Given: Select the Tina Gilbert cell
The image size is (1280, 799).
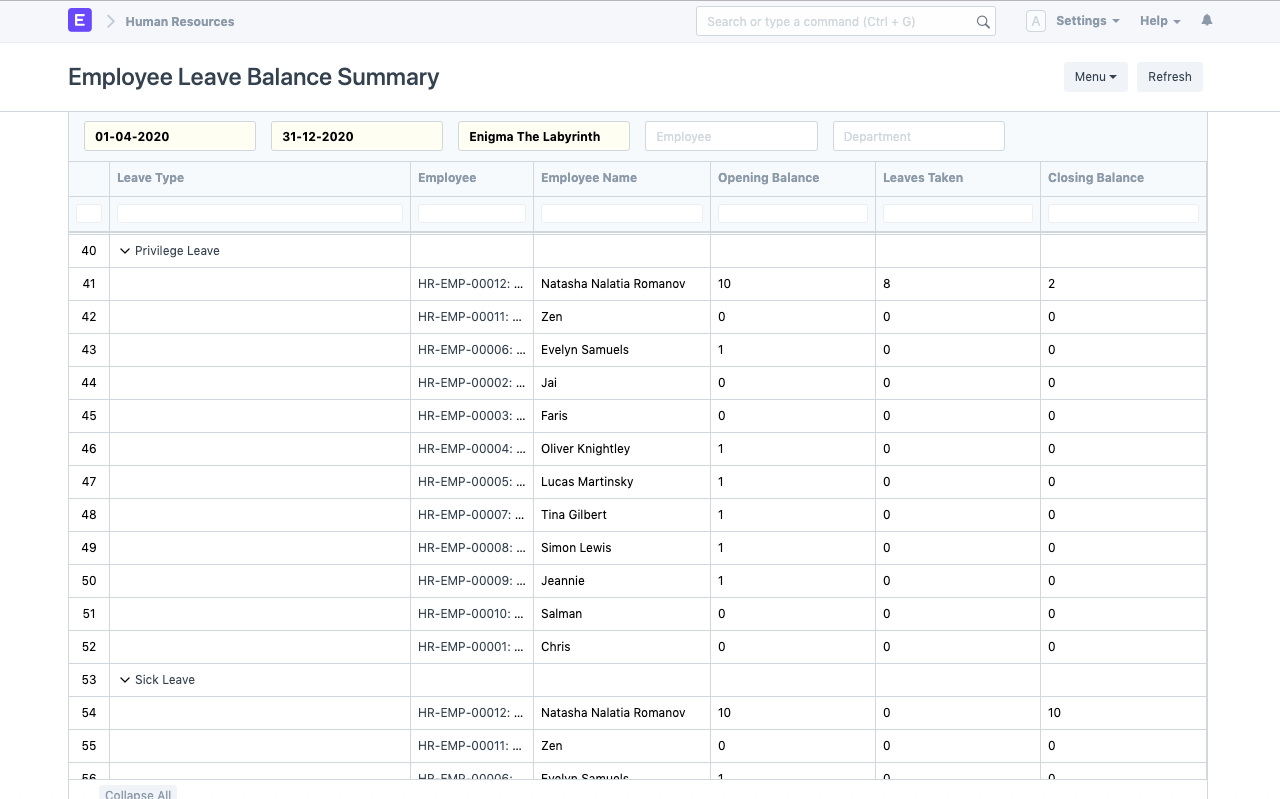Looking at the screenshot, I should (x=622, y=515).
